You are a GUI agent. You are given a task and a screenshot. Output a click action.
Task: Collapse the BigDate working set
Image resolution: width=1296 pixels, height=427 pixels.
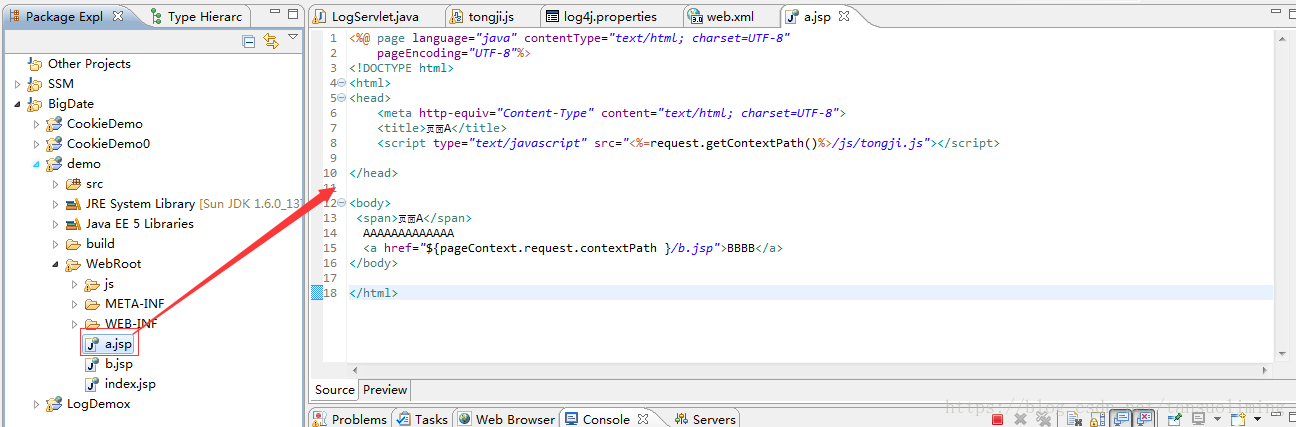(18, 104)
